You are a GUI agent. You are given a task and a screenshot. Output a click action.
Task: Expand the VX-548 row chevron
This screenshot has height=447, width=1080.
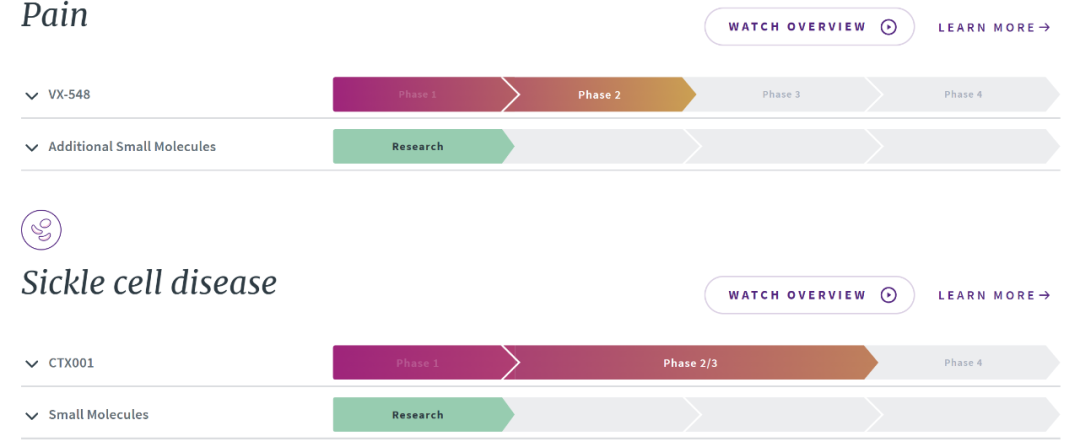(x=31, y=95)
